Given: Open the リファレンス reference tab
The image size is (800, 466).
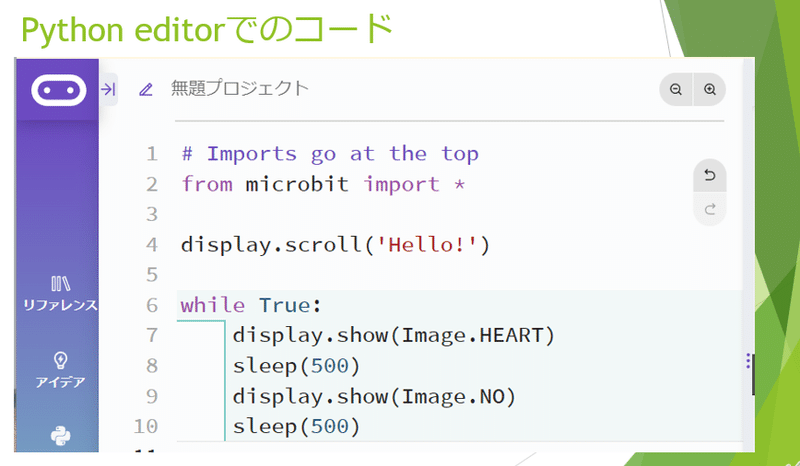Looking at the screenshot, I should [x=60, y=294].
